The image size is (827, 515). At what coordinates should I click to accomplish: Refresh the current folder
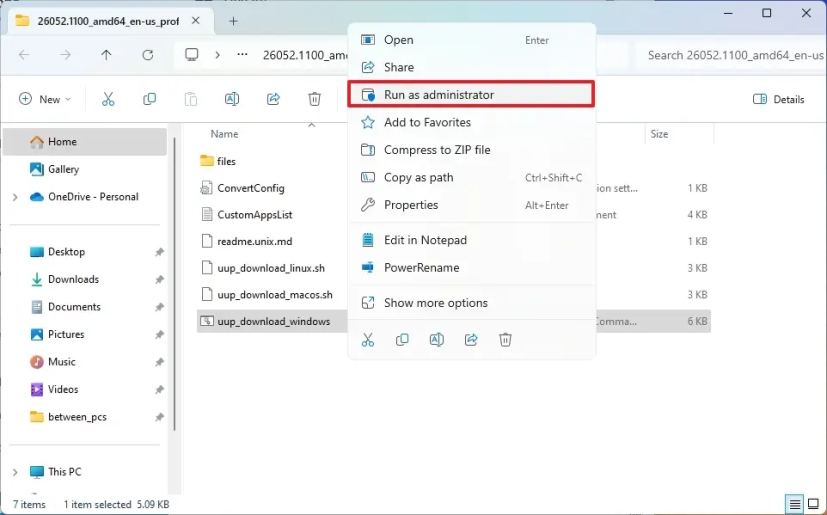148,55
